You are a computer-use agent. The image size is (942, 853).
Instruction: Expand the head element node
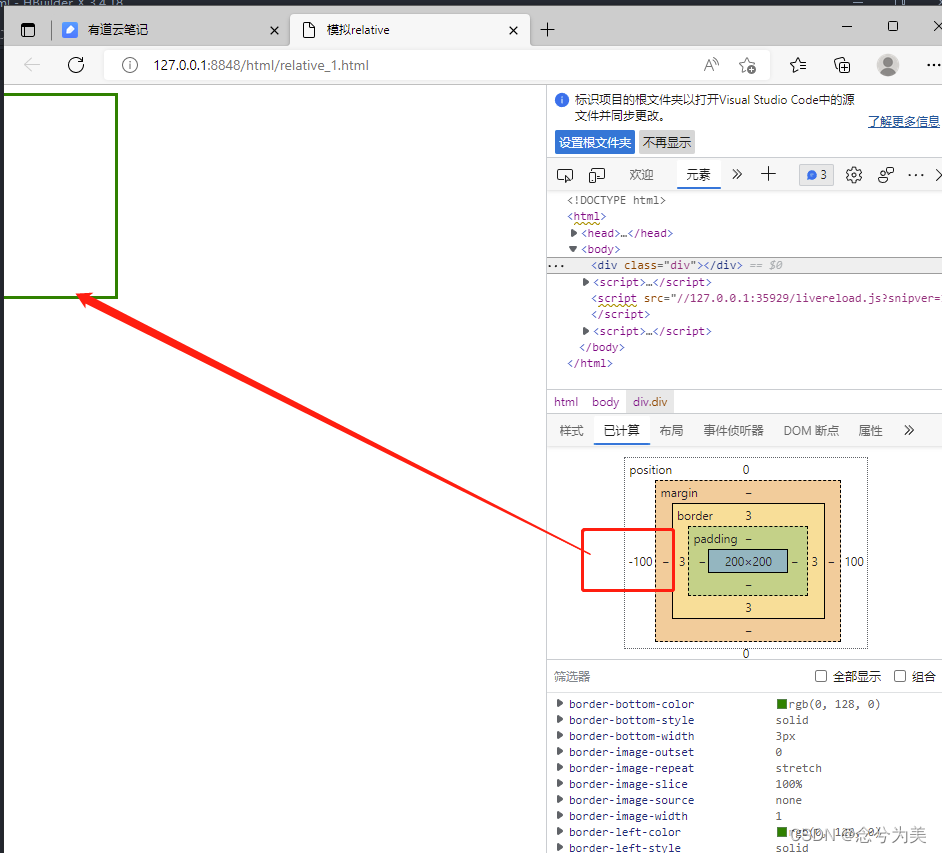pyautogui.click(x=574, y=233)
